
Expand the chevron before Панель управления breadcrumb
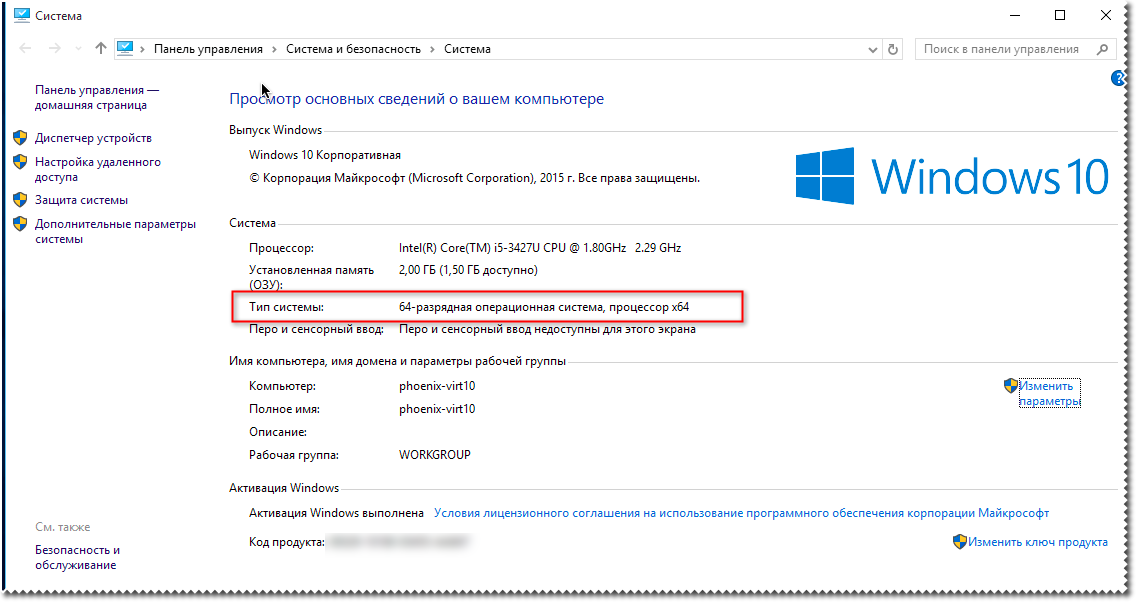click(x=142, y=49)
